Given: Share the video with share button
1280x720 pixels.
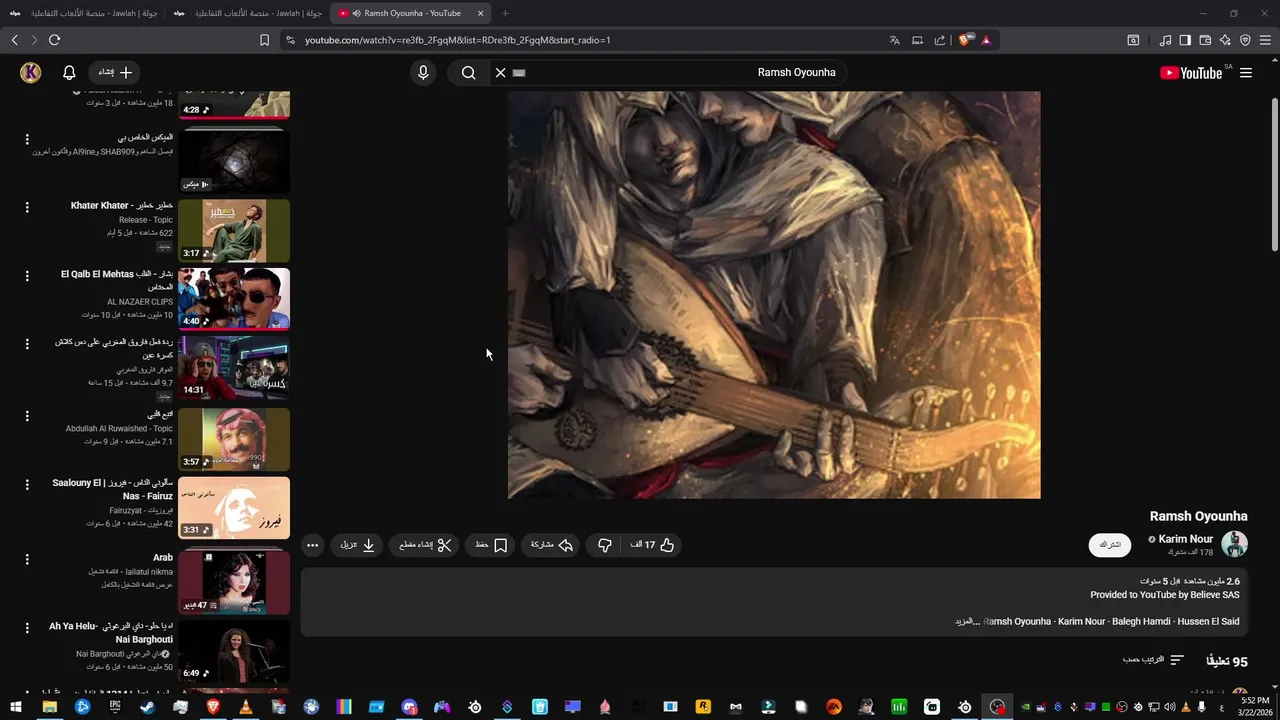Looking at the screenshot, I should (552, 545).
